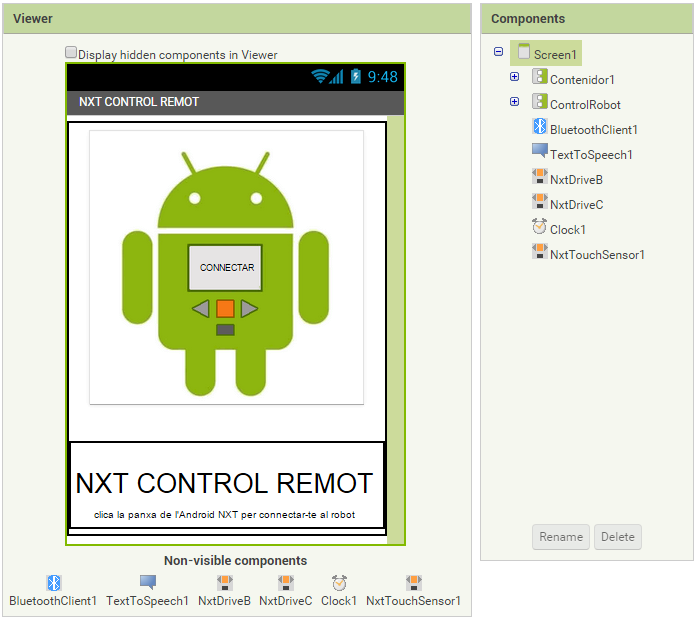
Task: Select NxtDriveC label in Components tree
Action: [576, 205]
